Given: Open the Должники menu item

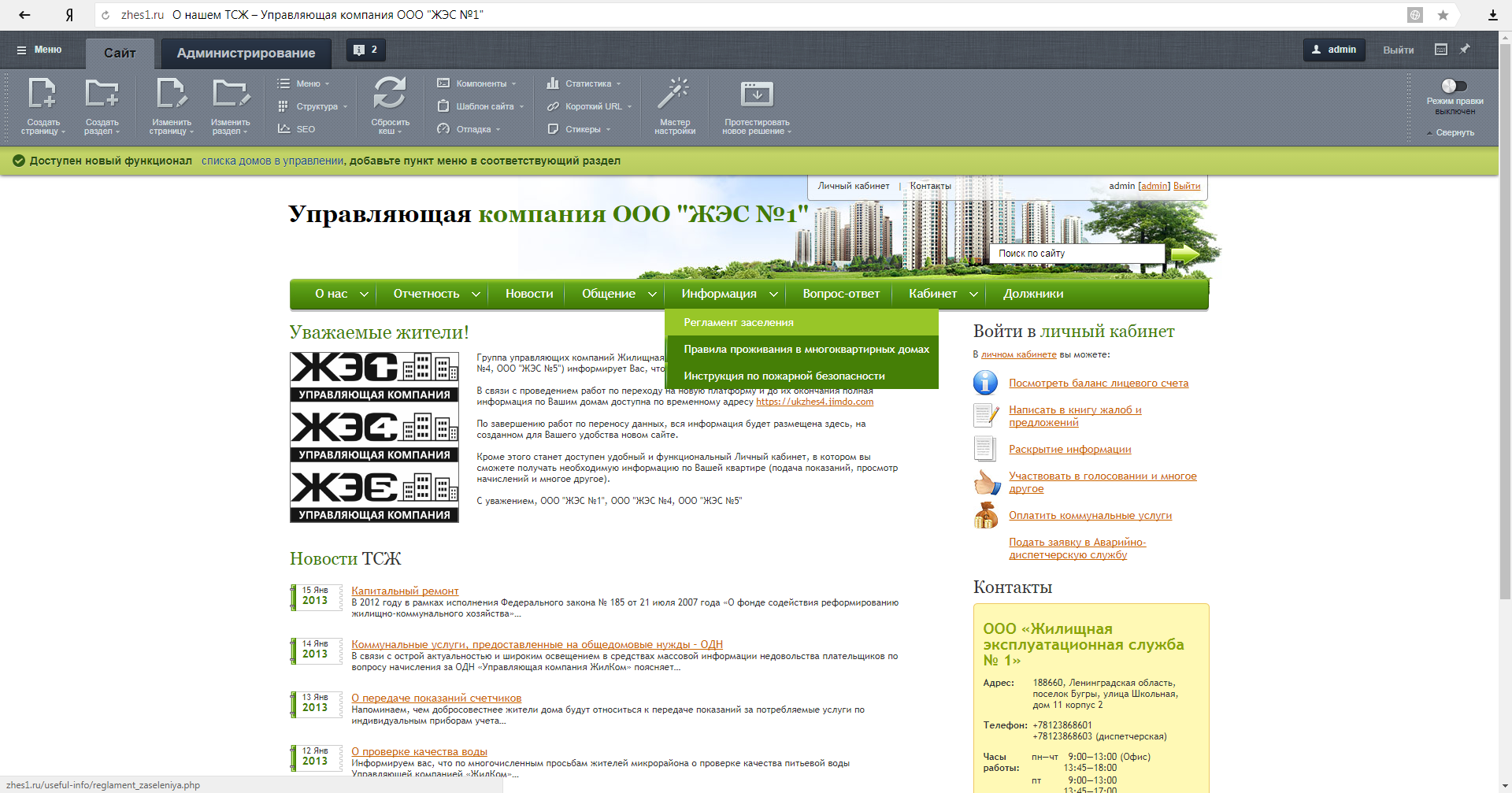Looking at the screenshot, I should 1033,294.
